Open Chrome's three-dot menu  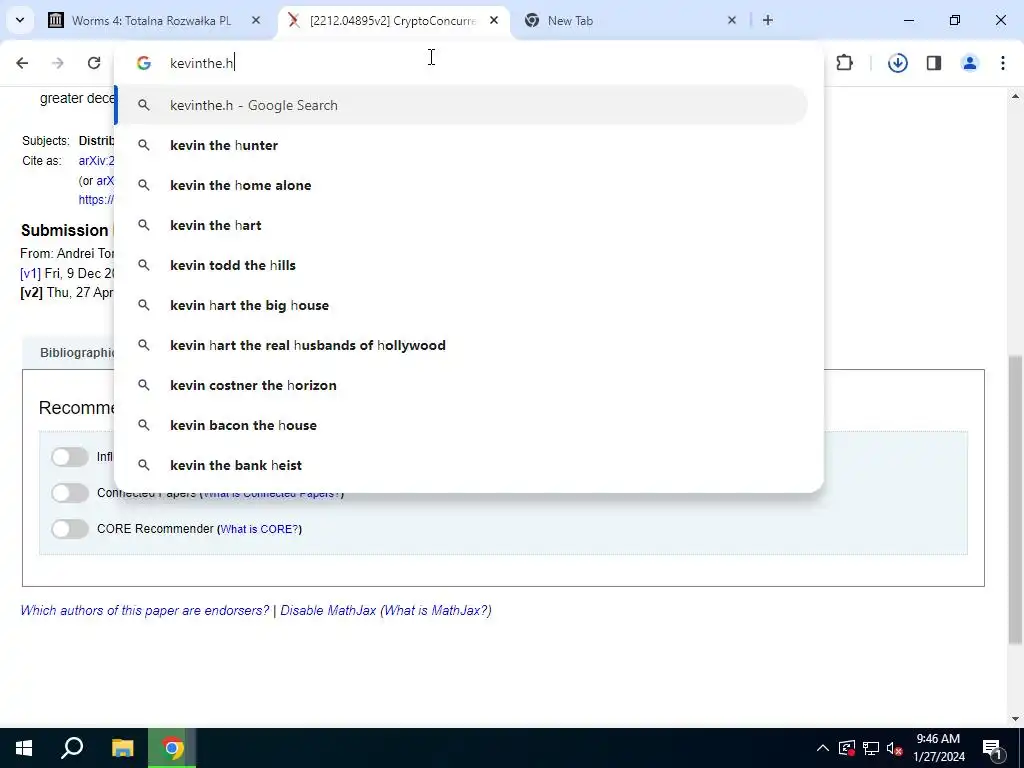point(1003,63)
